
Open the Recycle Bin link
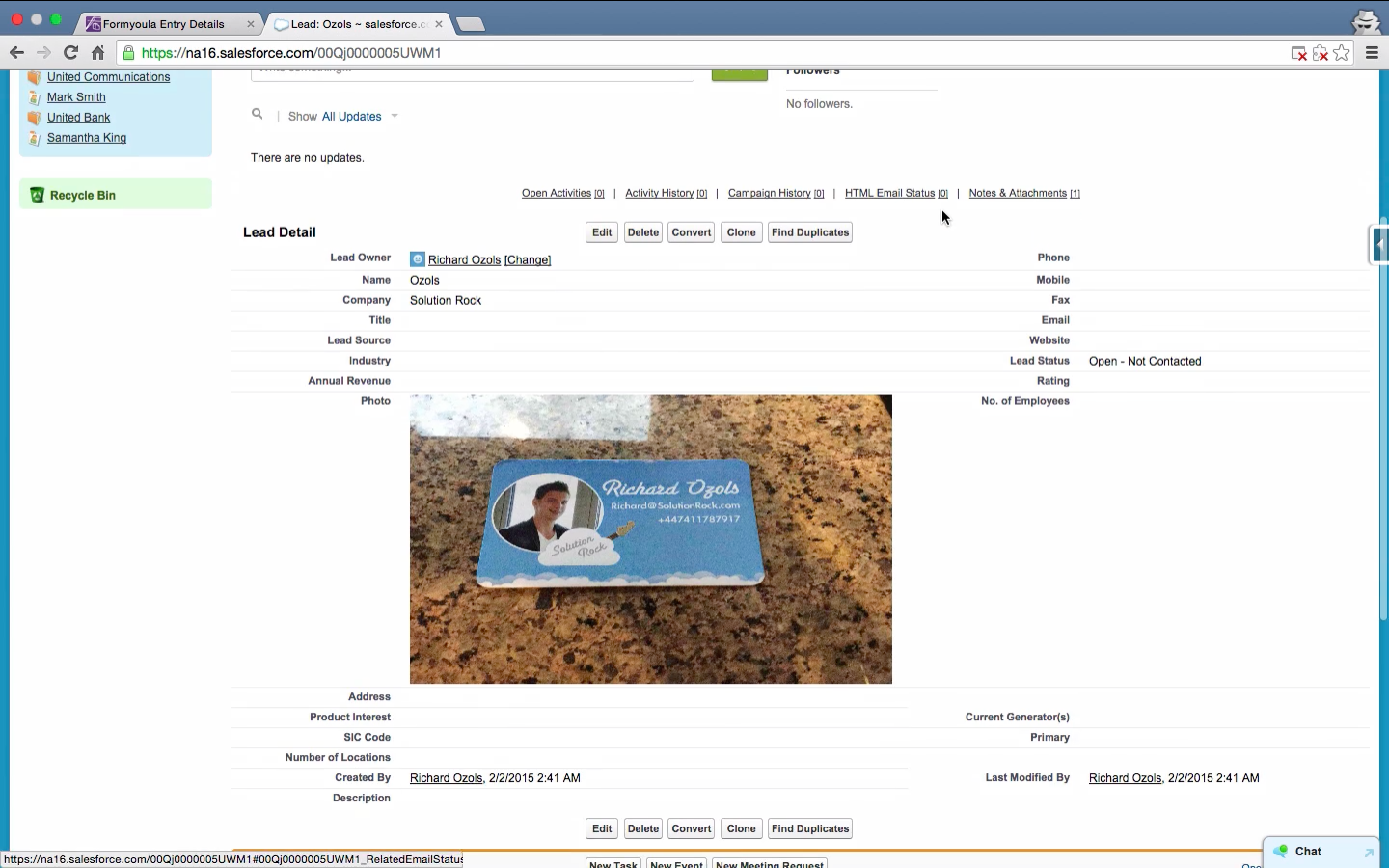tap(83, 195)
